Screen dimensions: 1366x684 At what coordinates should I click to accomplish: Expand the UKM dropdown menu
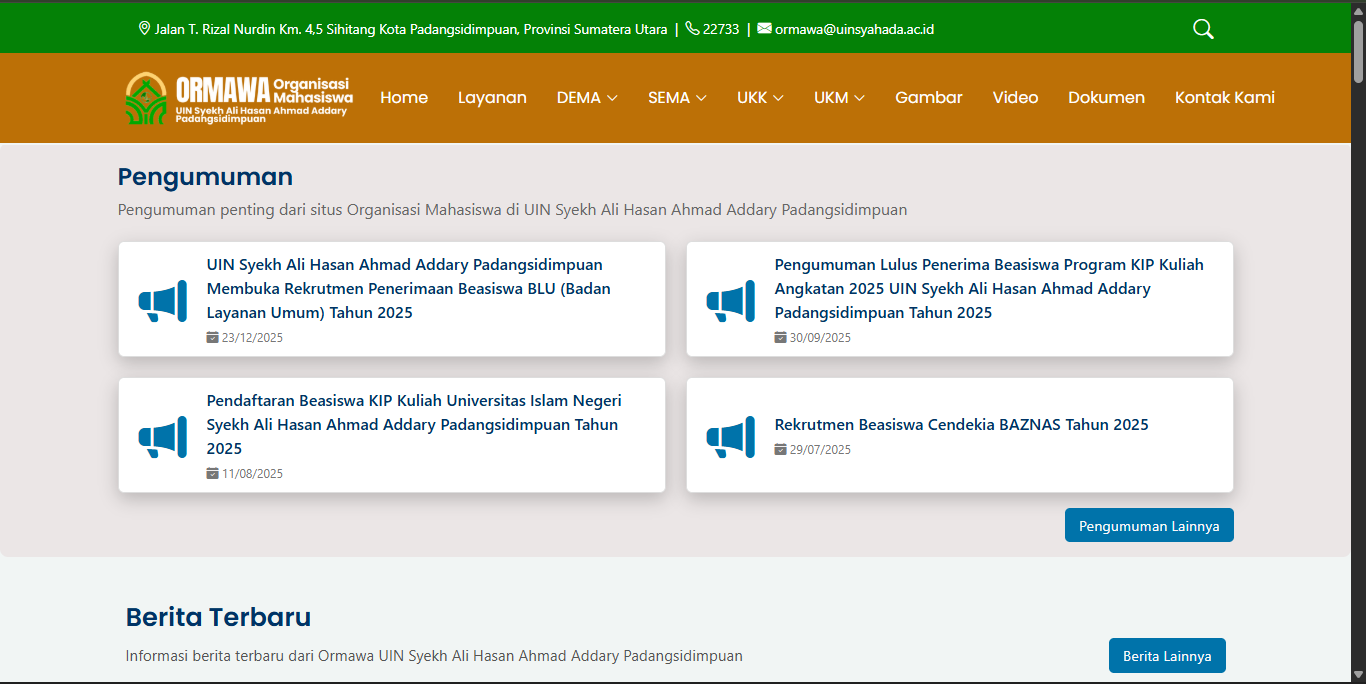[839, 97]
